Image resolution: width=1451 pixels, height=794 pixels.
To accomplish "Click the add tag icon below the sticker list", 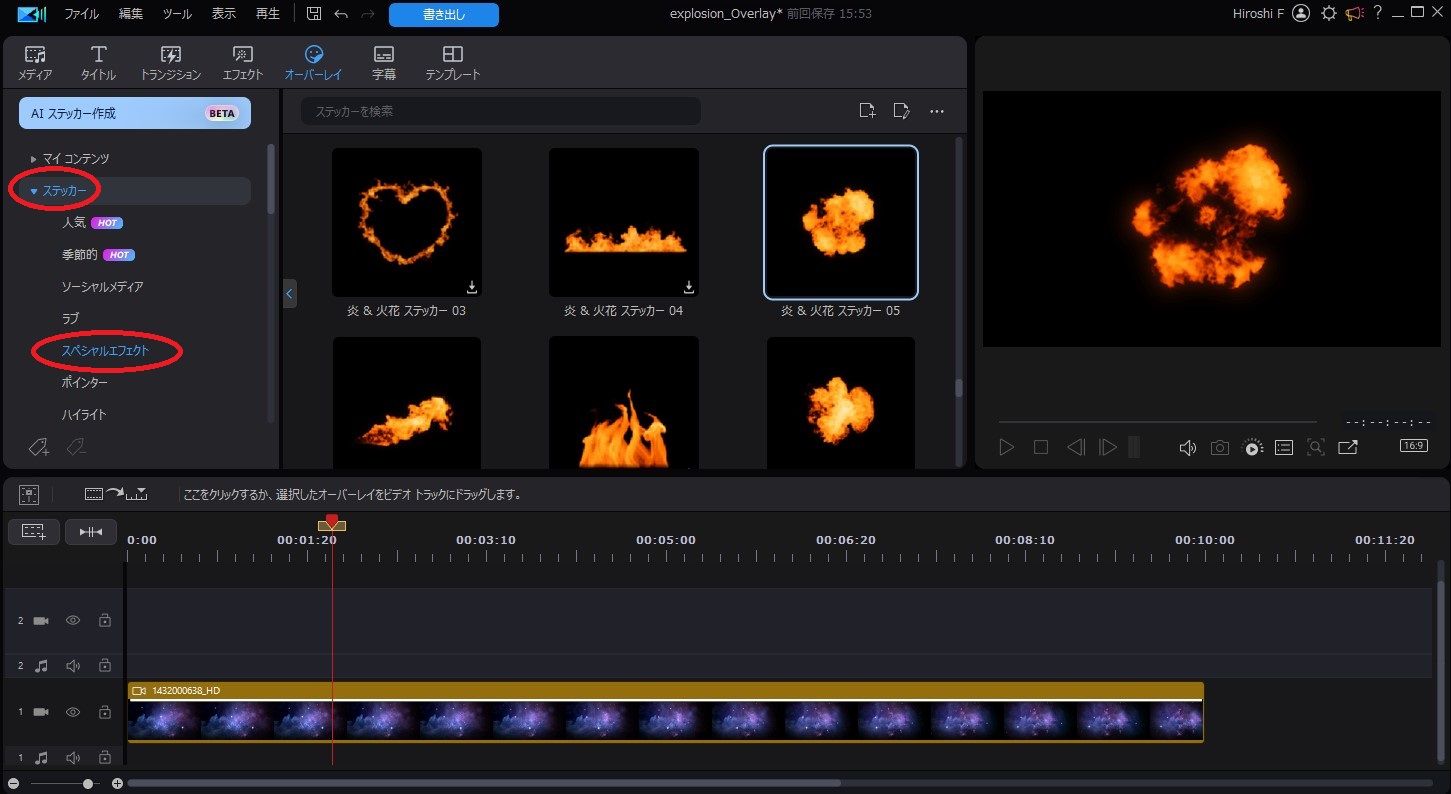I will (38, 447).
